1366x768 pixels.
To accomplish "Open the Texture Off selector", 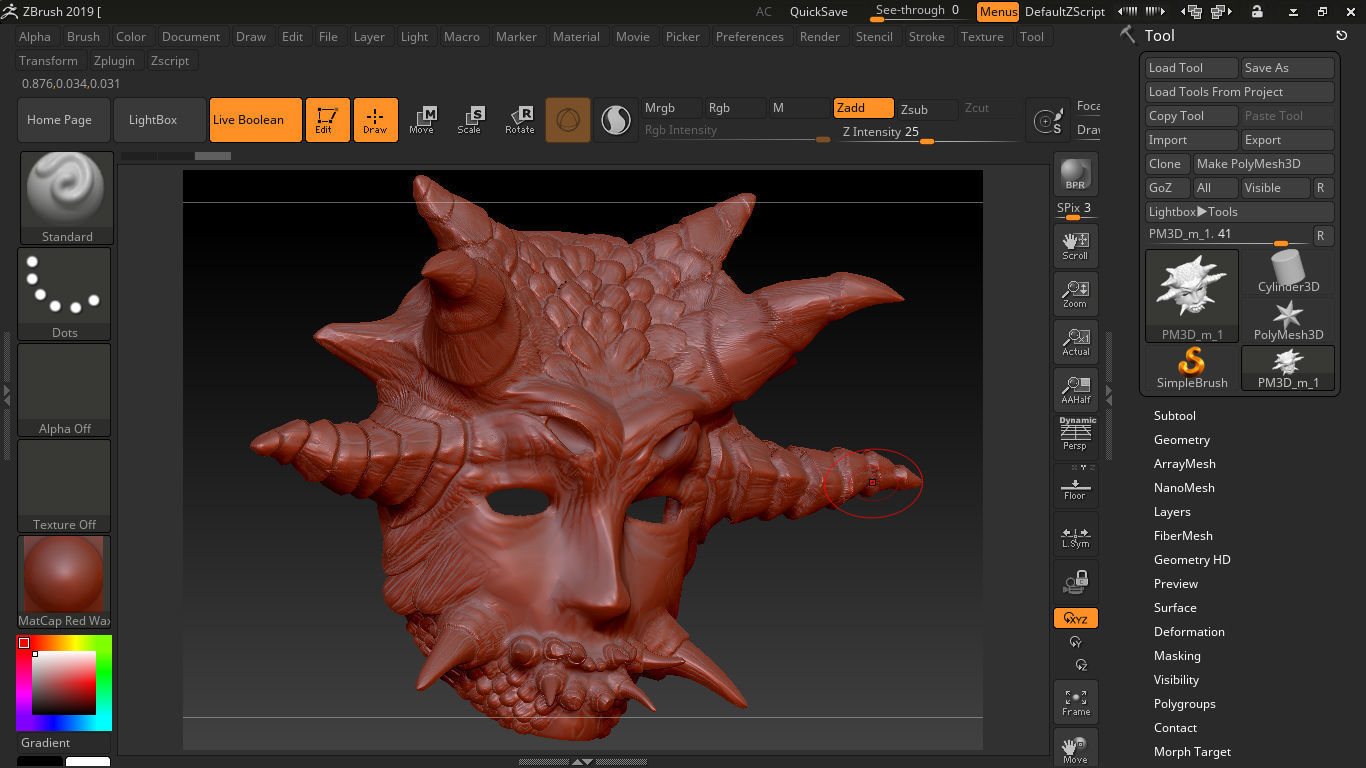I will click(65, 486).
